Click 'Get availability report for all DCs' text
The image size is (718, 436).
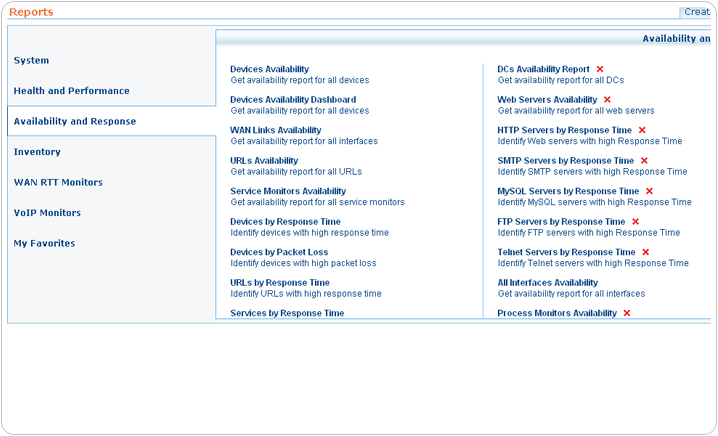(x=561, y=80)
